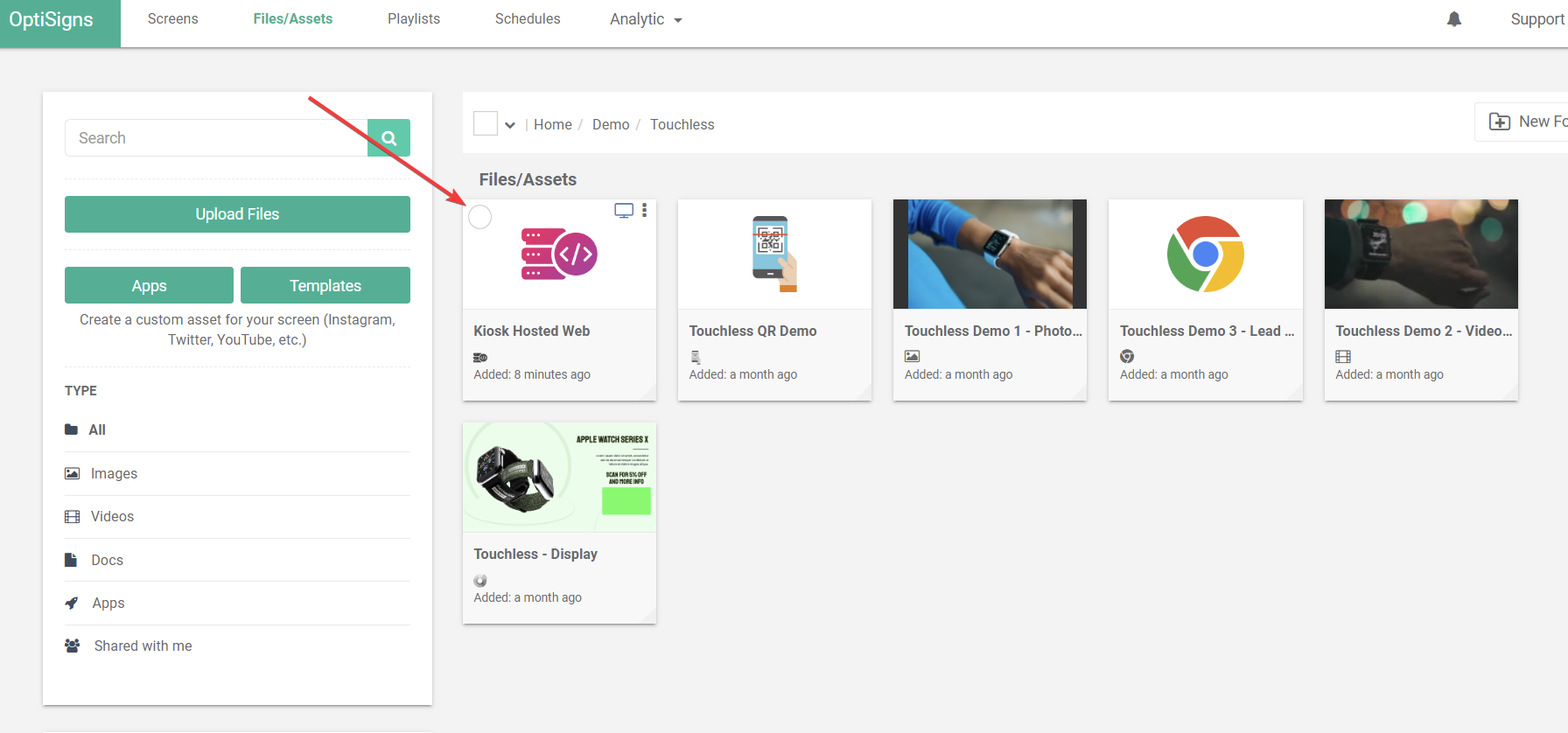
Task: Open the Touchless - Display thumbnail
Action: 559,478
